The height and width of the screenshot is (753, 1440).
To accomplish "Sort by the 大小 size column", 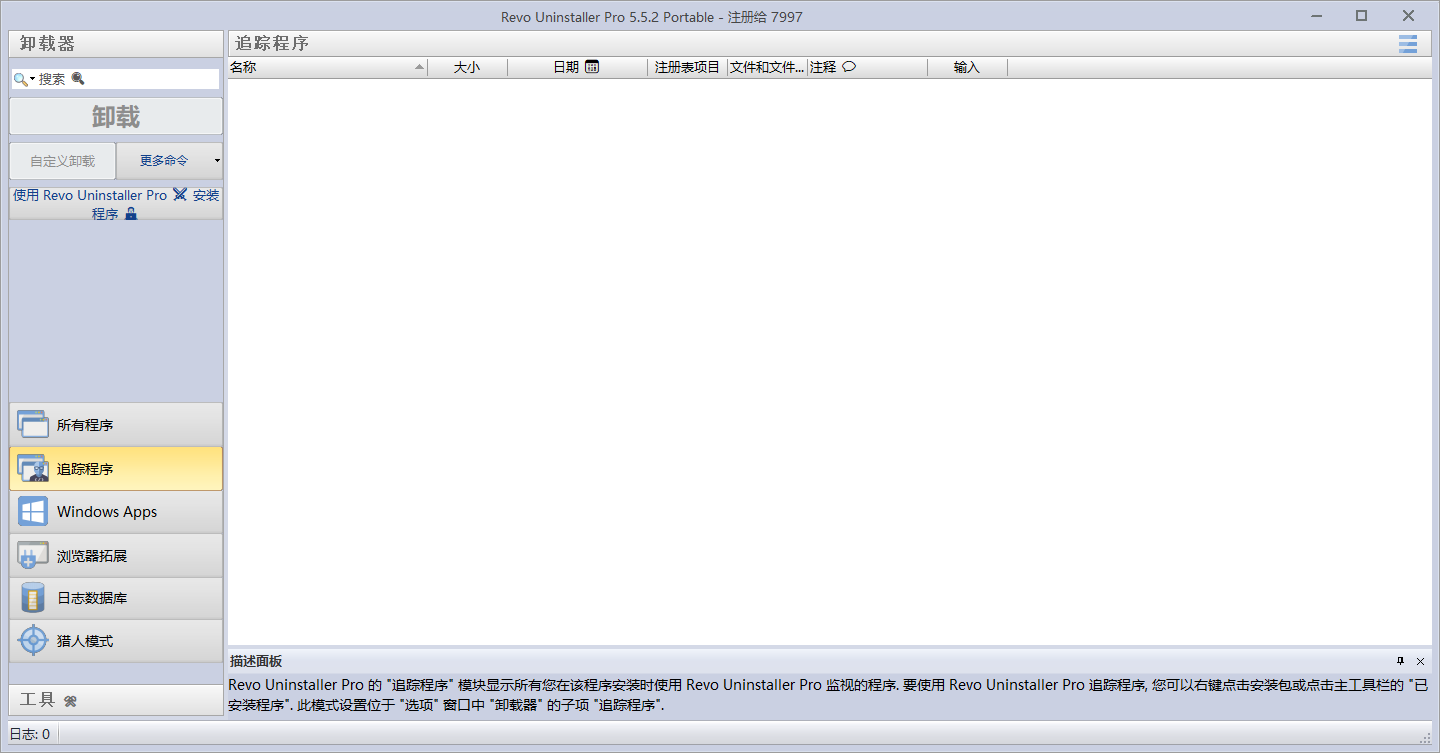I will click(467, 67).
